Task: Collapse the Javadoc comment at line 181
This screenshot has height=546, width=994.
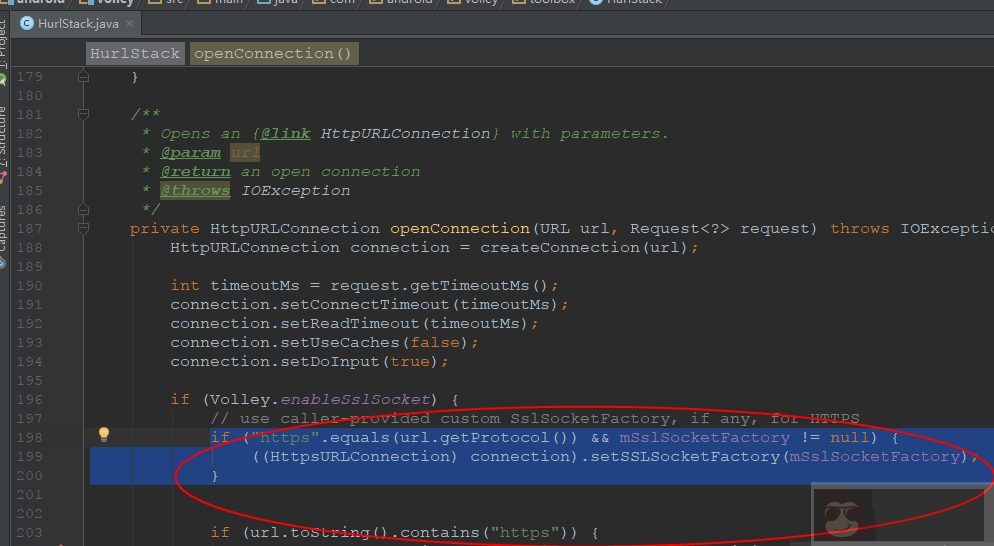Action: tap(83, 115)
